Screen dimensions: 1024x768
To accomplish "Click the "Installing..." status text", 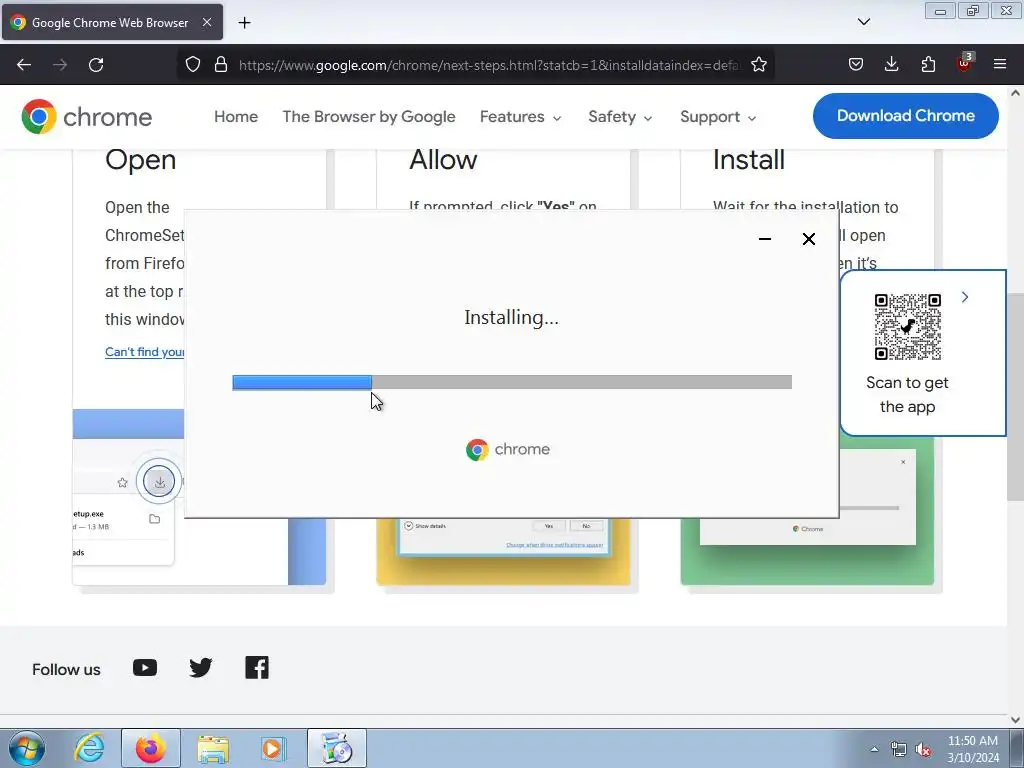I will point(511,317).
